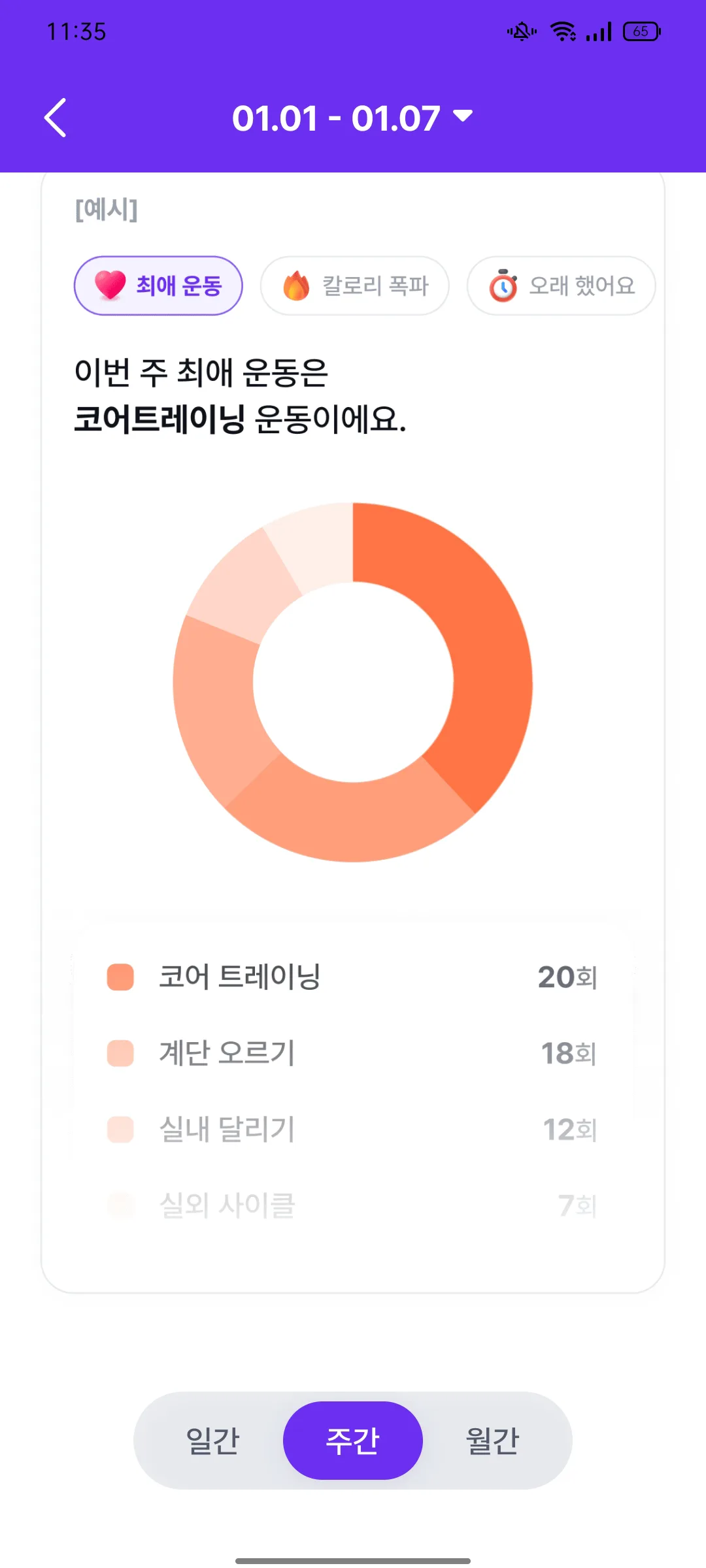Image resolution: width=706 pixels, height=1568 pixels.
Task: Tap the 12회 count for 실내 달리기
Action: [x=570, y=1130]
